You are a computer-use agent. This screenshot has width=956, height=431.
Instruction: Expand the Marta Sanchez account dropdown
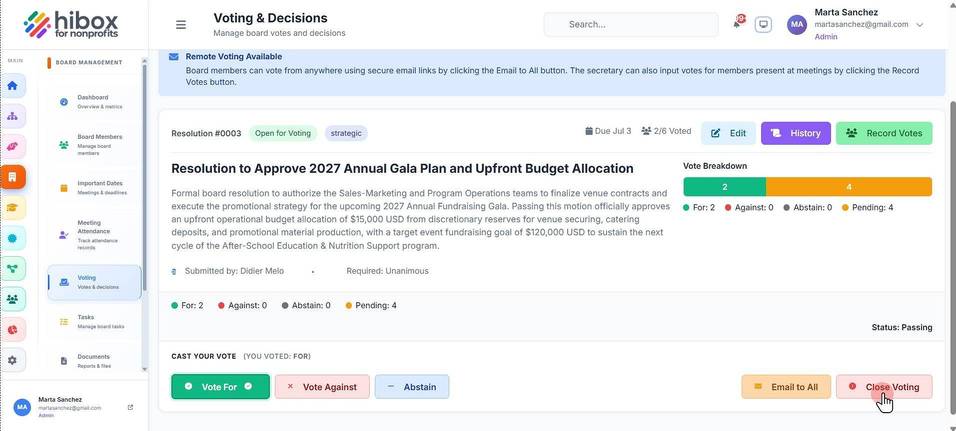(x=919, y=25)
